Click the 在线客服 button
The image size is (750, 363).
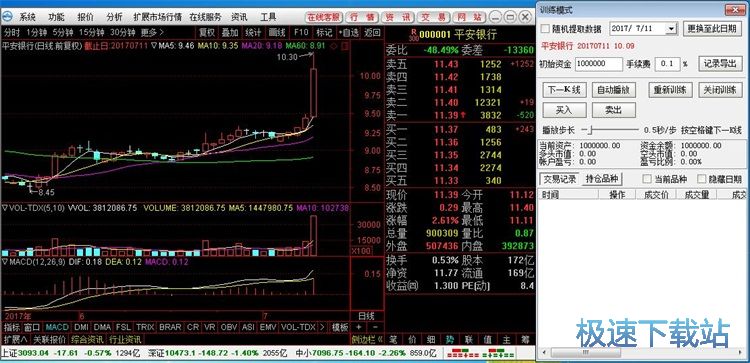point(323,17)
